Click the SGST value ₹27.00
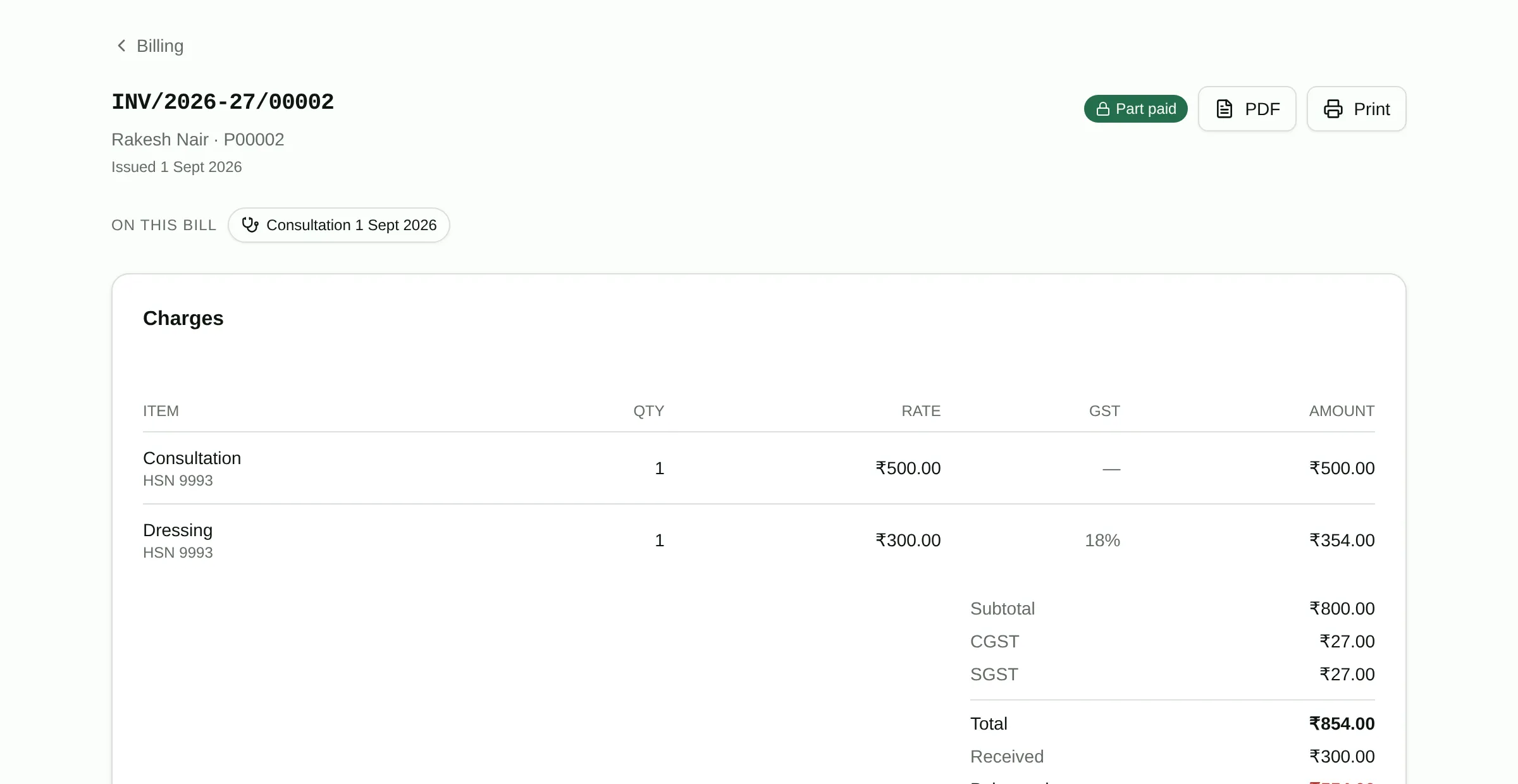 (x=1347, y=675)
